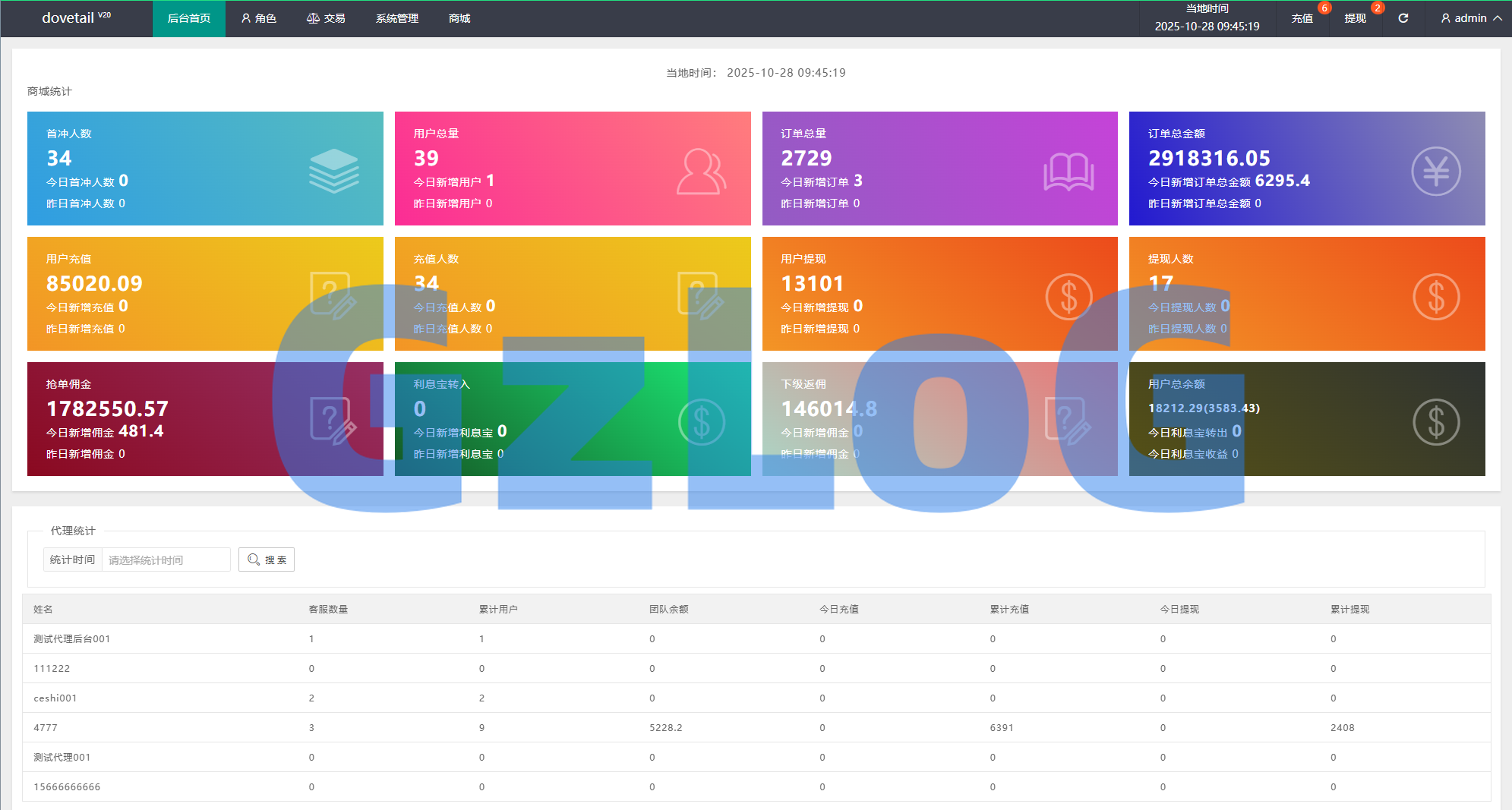Click the stacked layers icon in 首冲人数 card

coord(333,171)
